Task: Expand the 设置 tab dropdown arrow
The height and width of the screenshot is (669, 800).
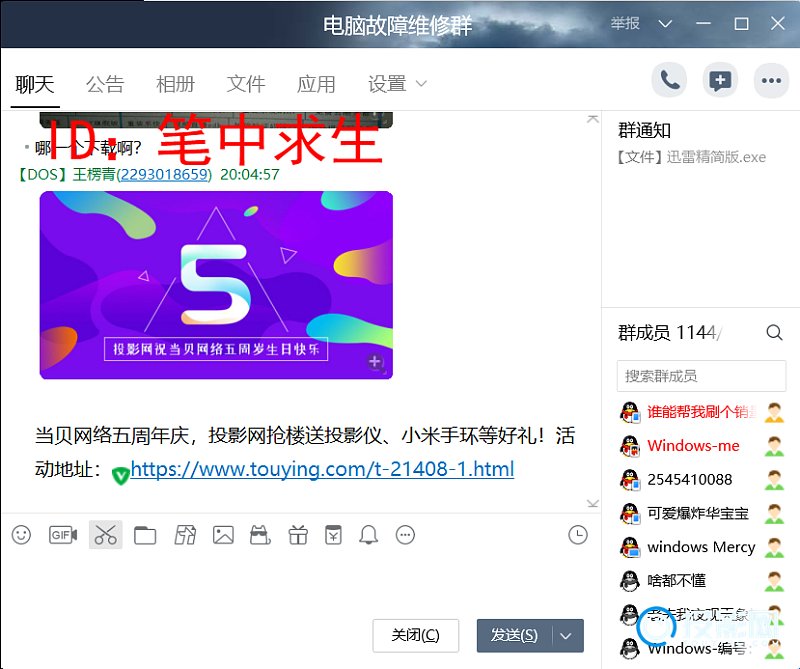Action: [x=421, y=84]
